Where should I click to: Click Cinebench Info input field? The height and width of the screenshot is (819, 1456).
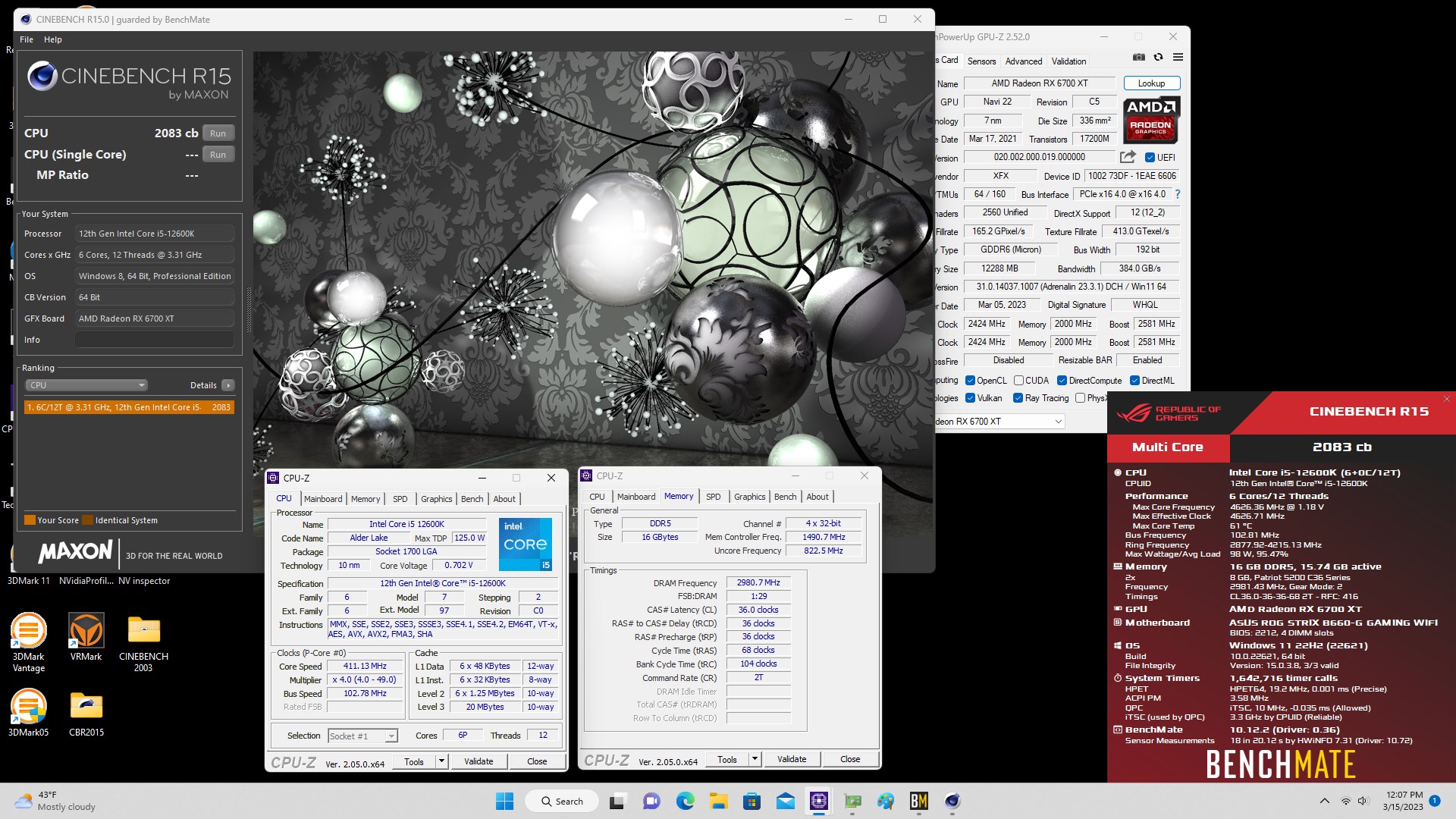click(155, 340)
